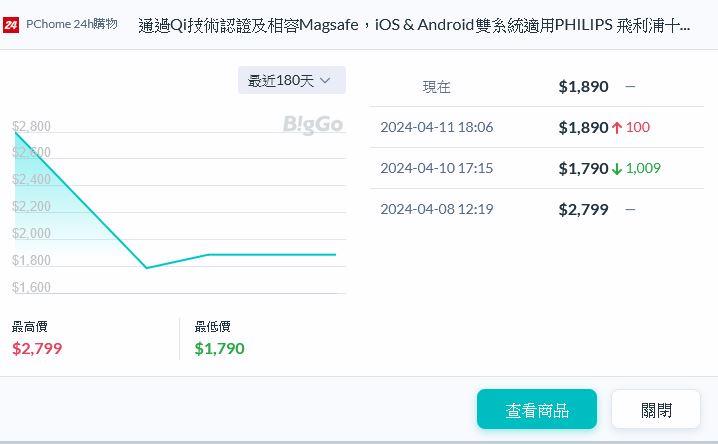Click the 現在 current price row

pyautogui.click(x=437, y=87)
